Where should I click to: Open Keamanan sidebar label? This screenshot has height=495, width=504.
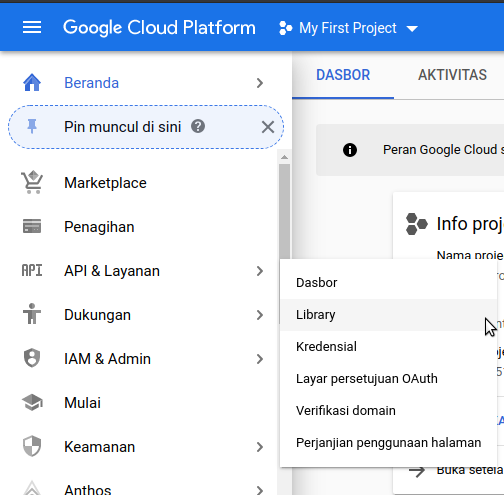tap(99, 447)
